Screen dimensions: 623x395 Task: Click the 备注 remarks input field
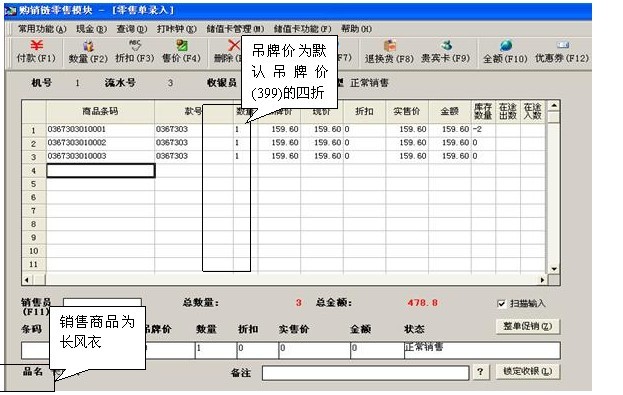point(366,373)
